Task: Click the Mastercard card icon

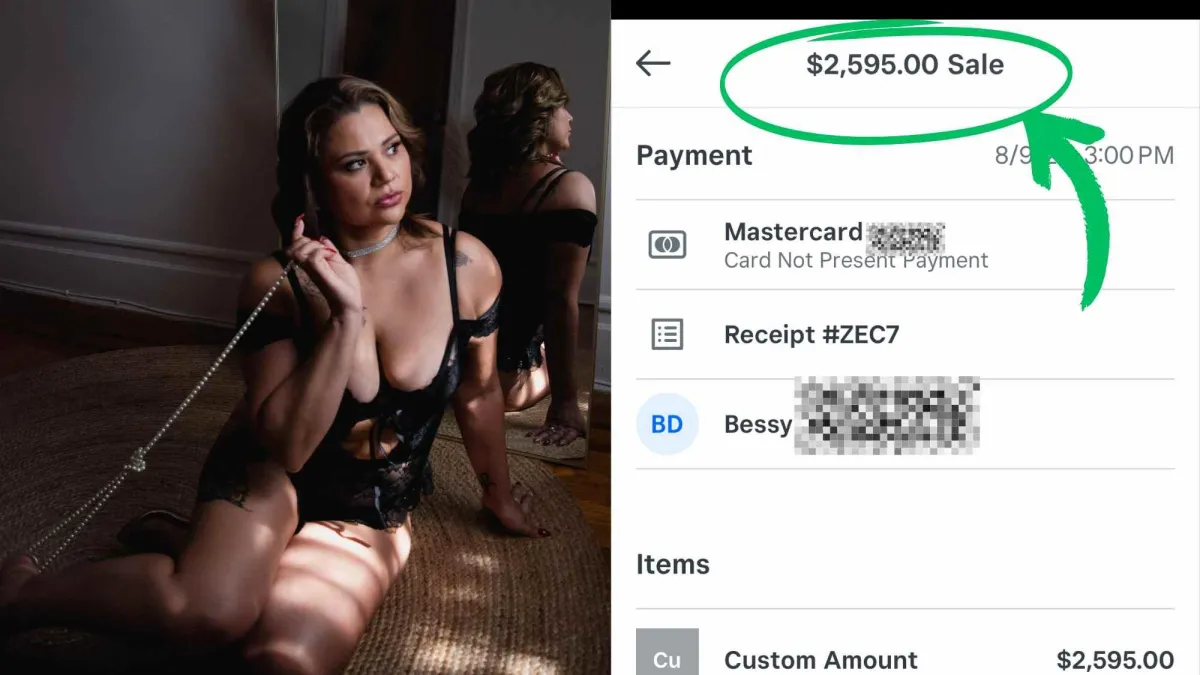Action: click(x=667, y=245)
